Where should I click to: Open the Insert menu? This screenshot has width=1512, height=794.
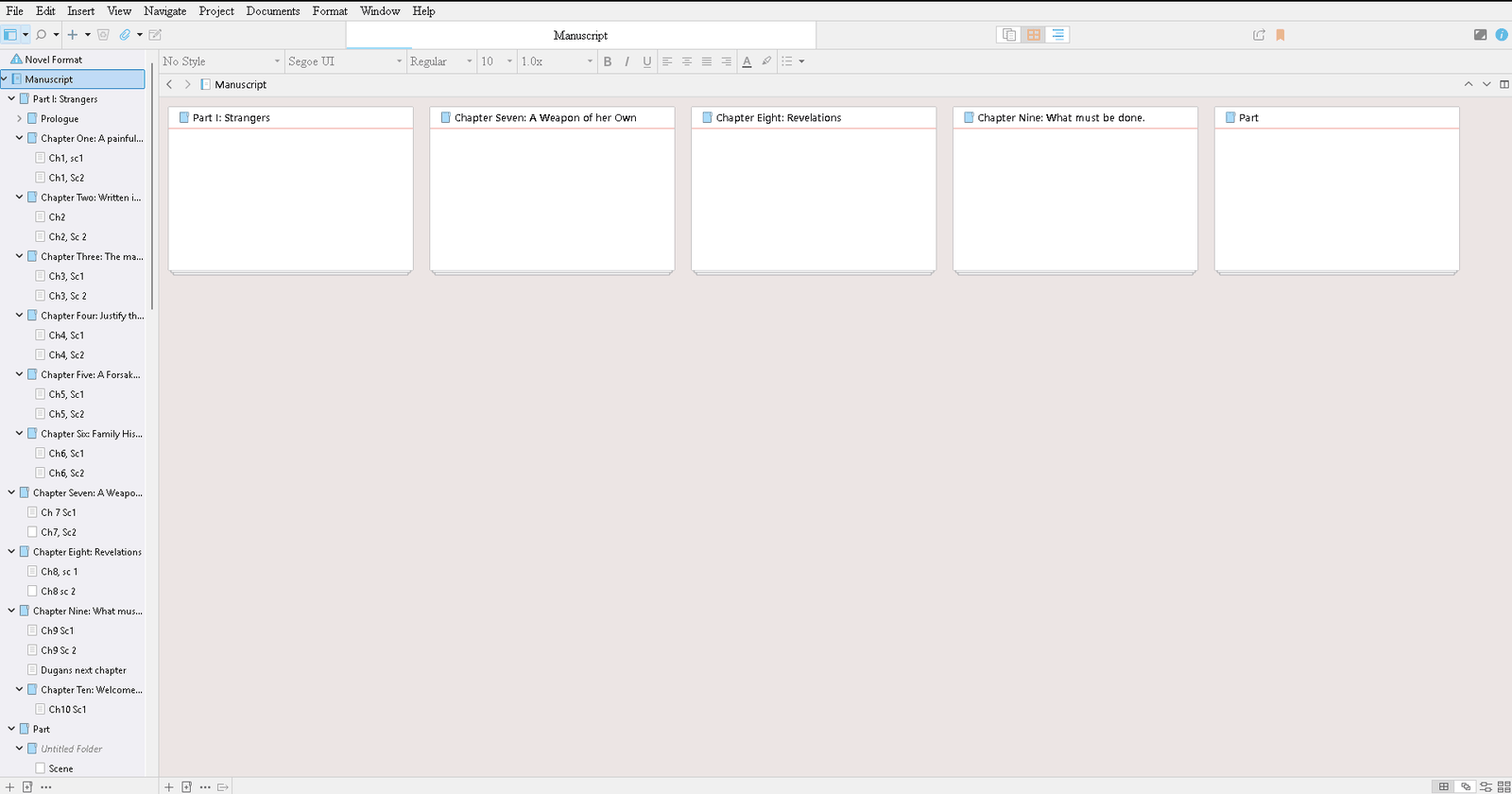pyautogui.click(x=81, y=10)
